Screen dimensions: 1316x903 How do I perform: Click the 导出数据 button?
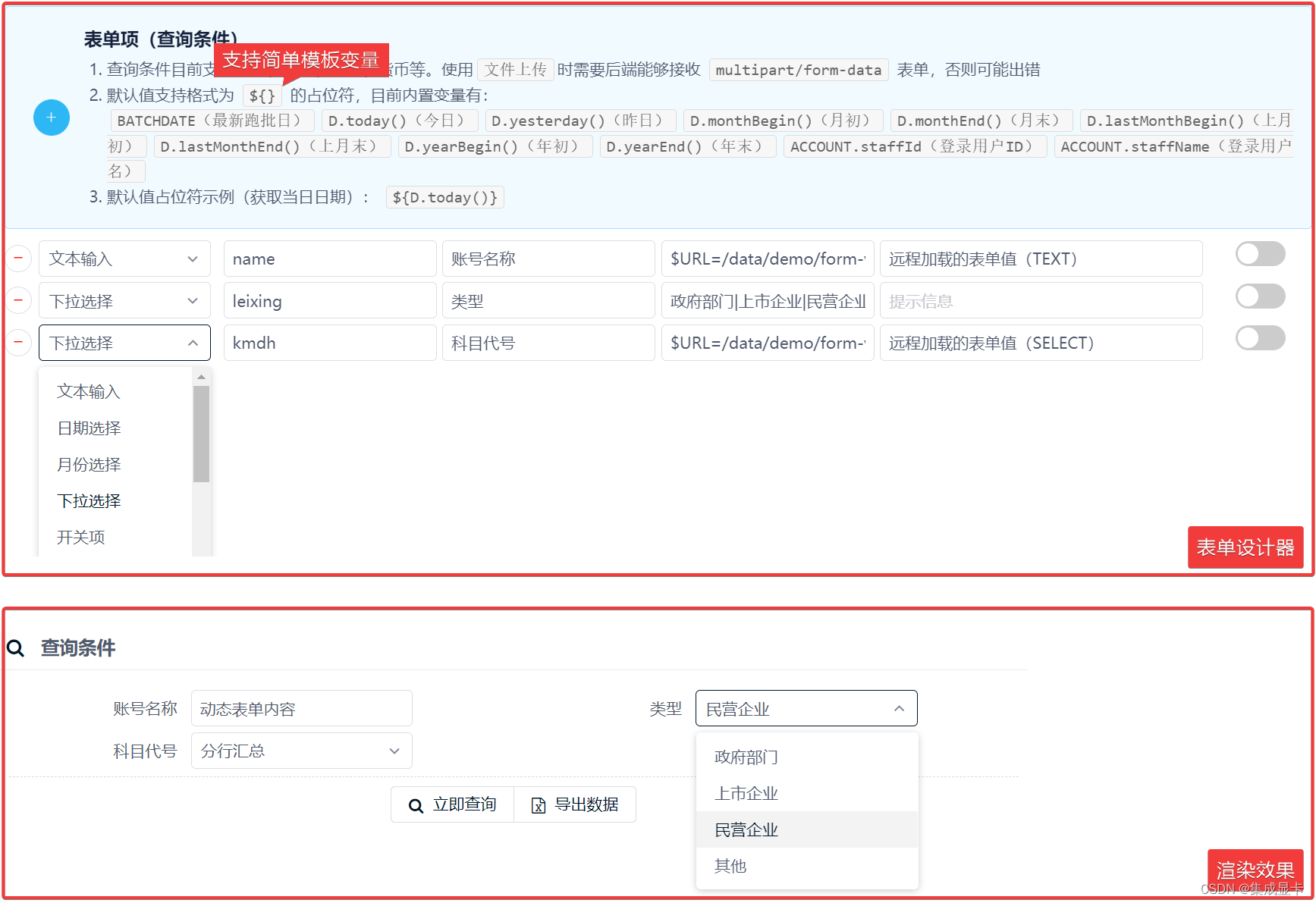click(575, 804)
